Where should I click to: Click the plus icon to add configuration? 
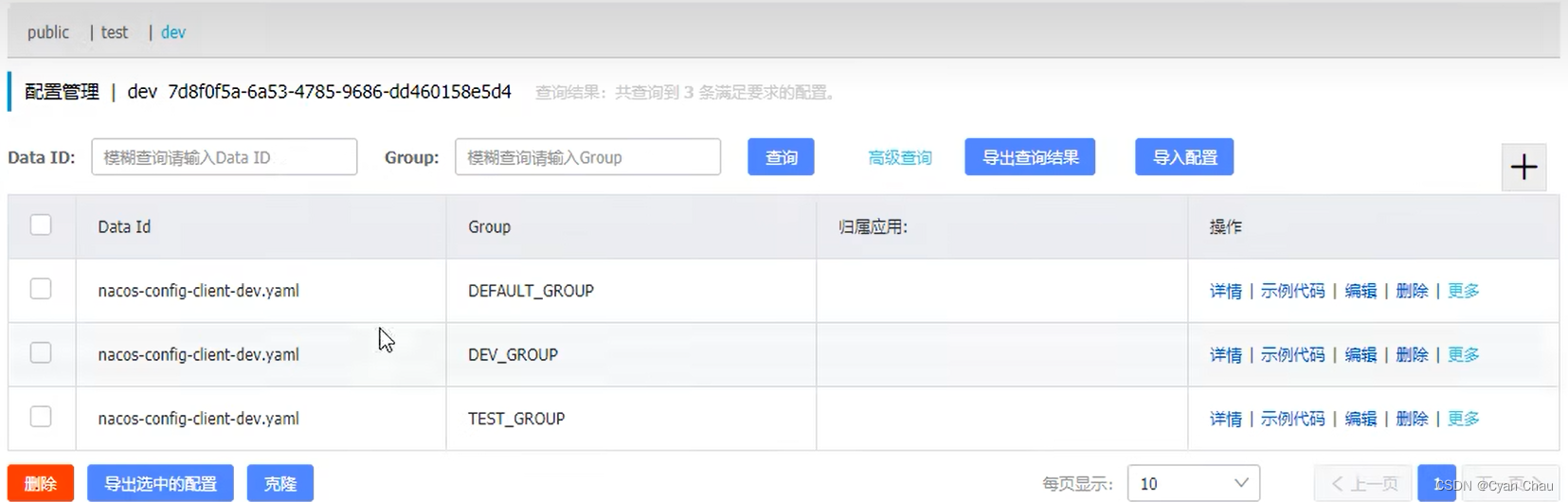(1523, 168)
